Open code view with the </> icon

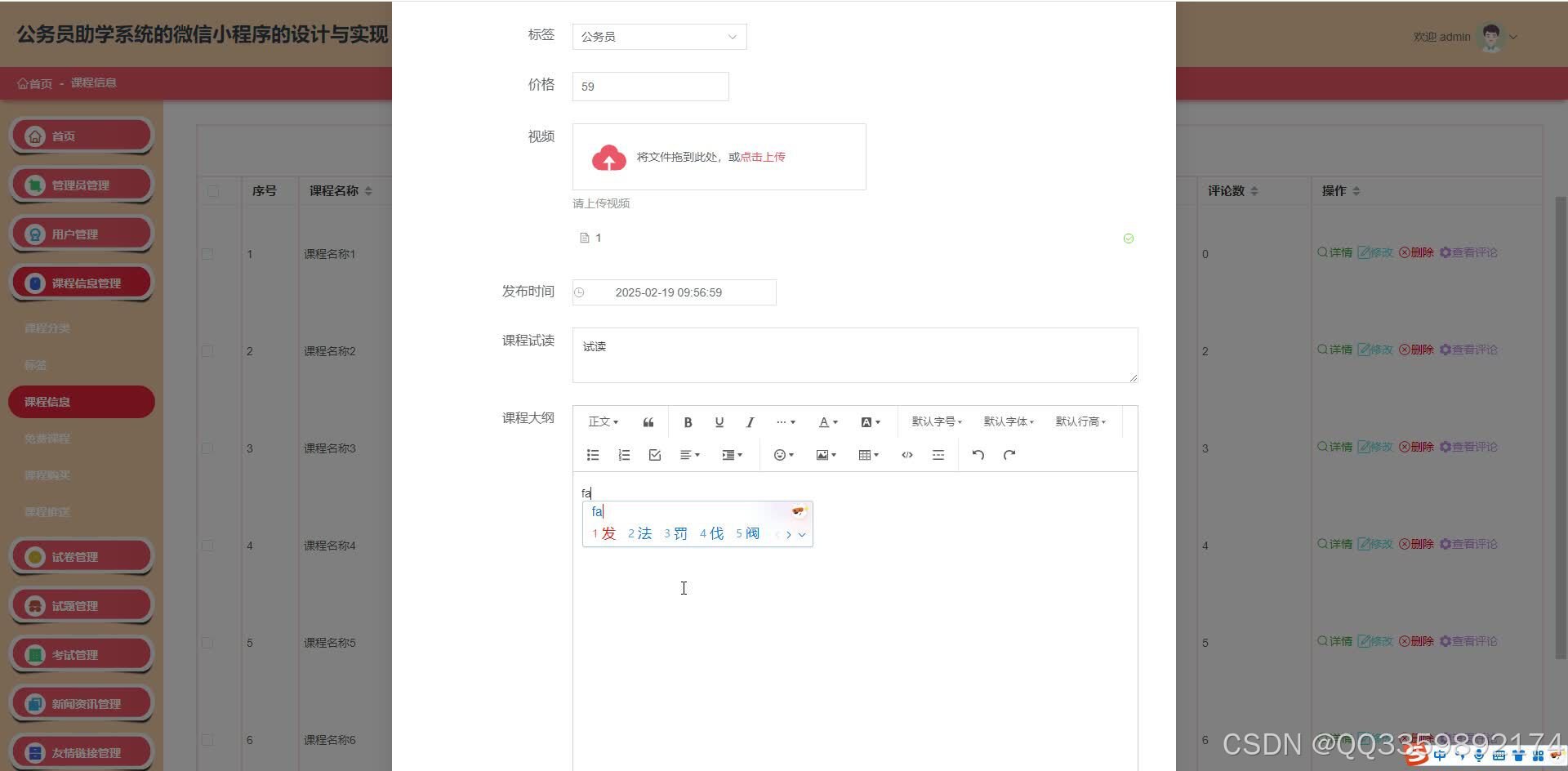point(906,455)
